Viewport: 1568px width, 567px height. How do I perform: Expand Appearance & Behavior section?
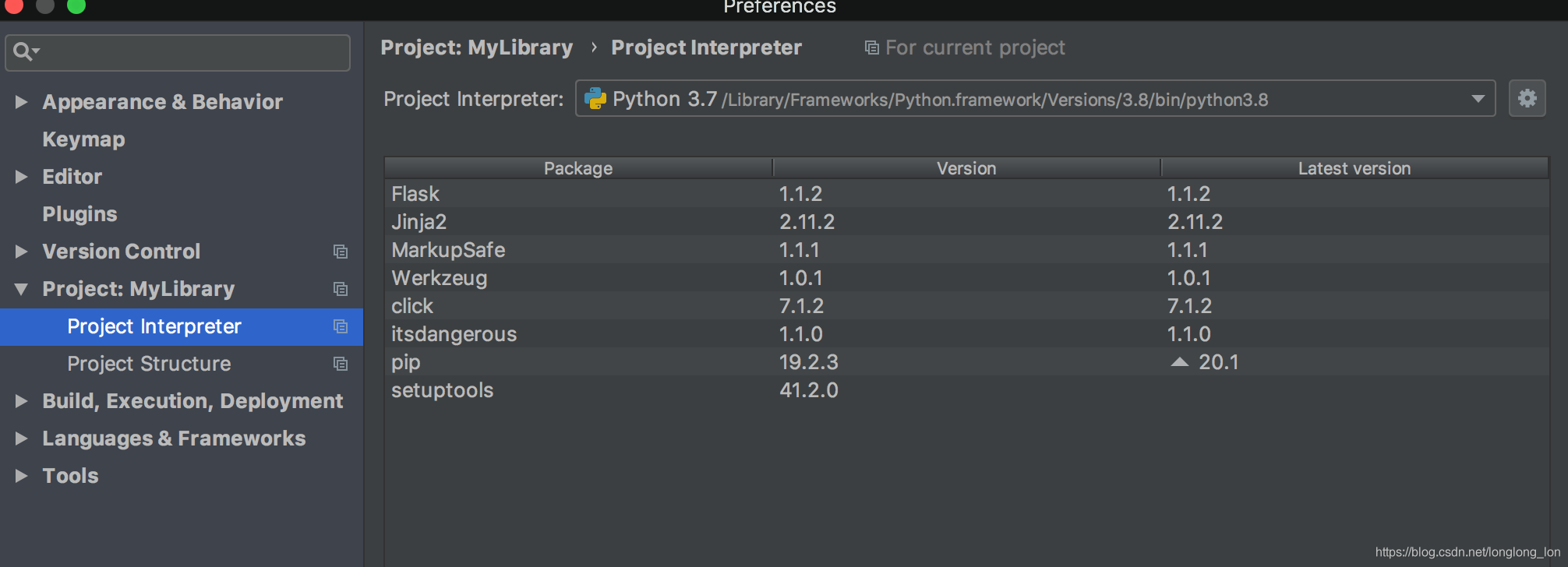21,102
